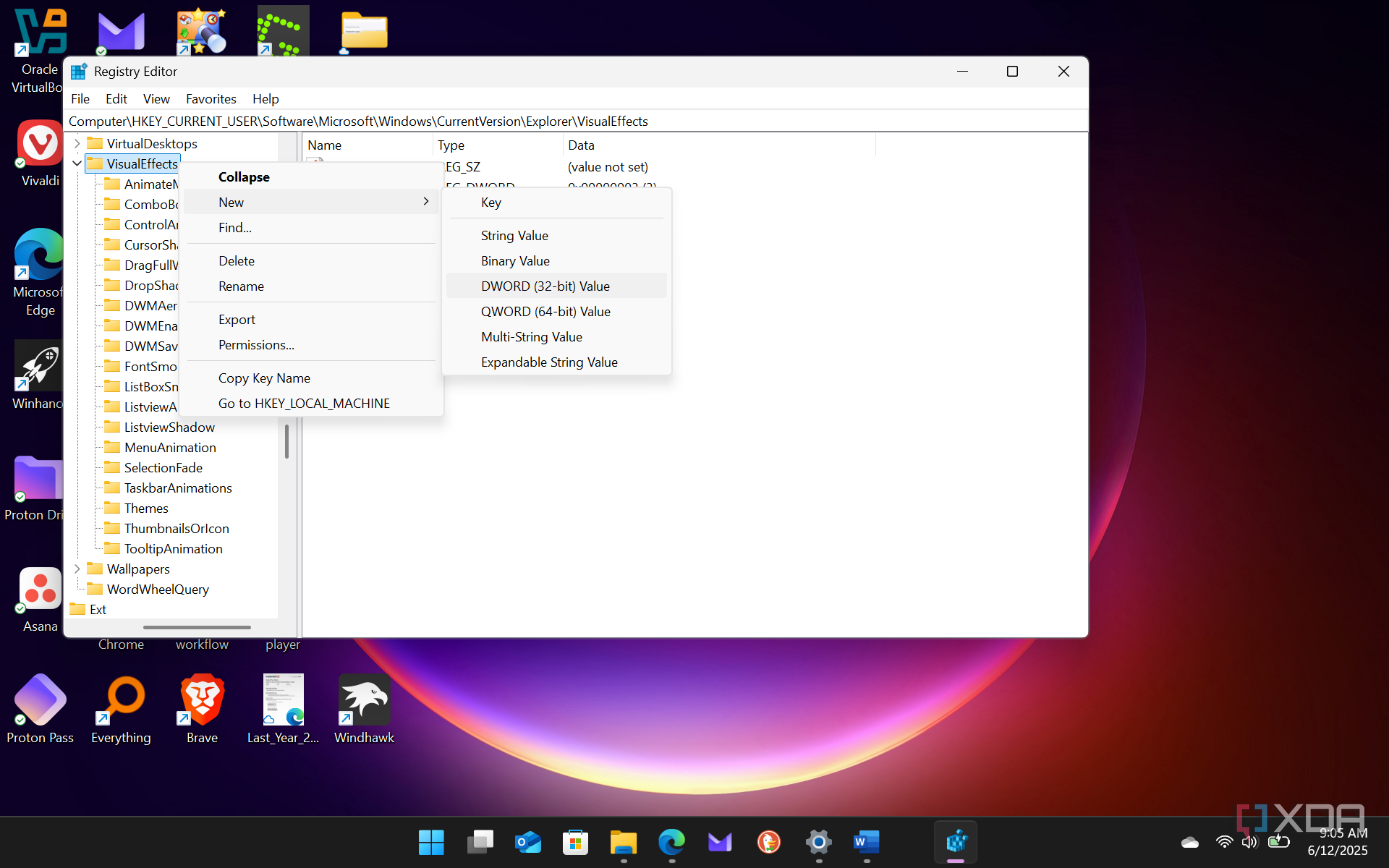Open Settings gear in the taskbar
Image resolution: width=1389 pixels, height=868 pixels.
coord(818,842)
